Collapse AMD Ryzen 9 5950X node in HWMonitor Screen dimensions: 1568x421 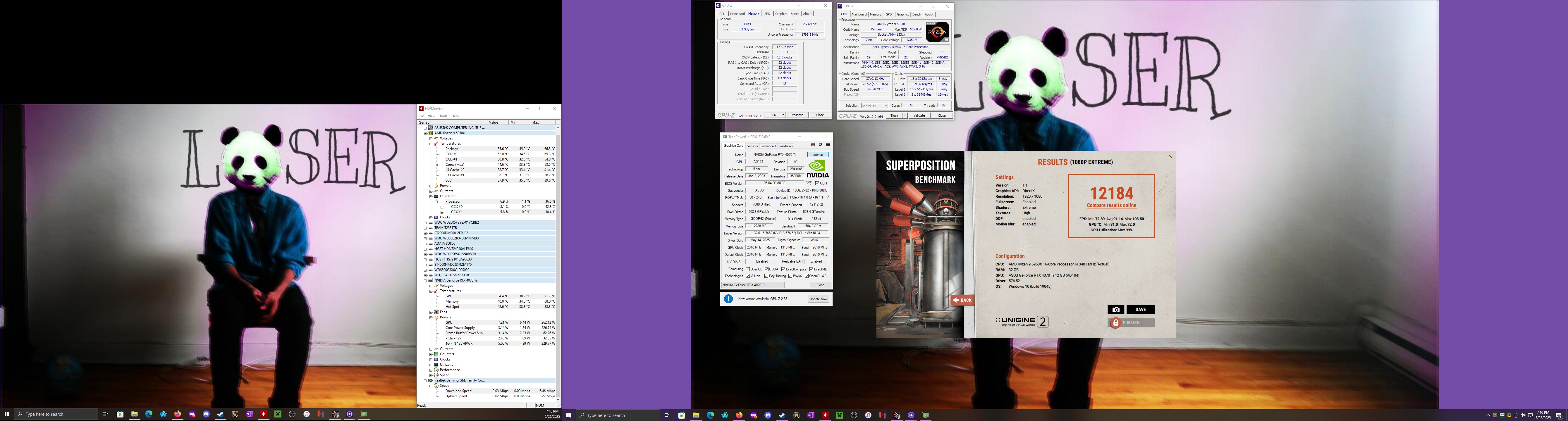[x=425, y=133]
